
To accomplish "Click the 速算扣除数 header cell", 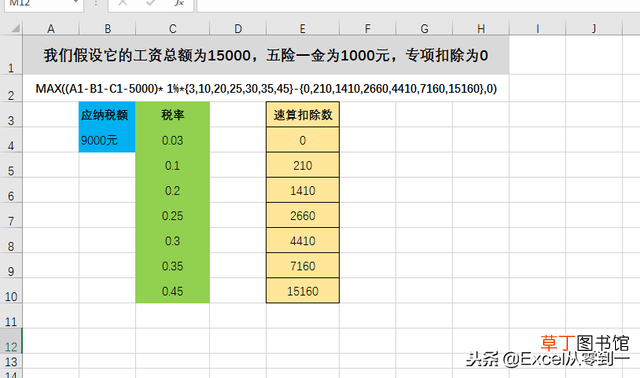I will 302,115.
